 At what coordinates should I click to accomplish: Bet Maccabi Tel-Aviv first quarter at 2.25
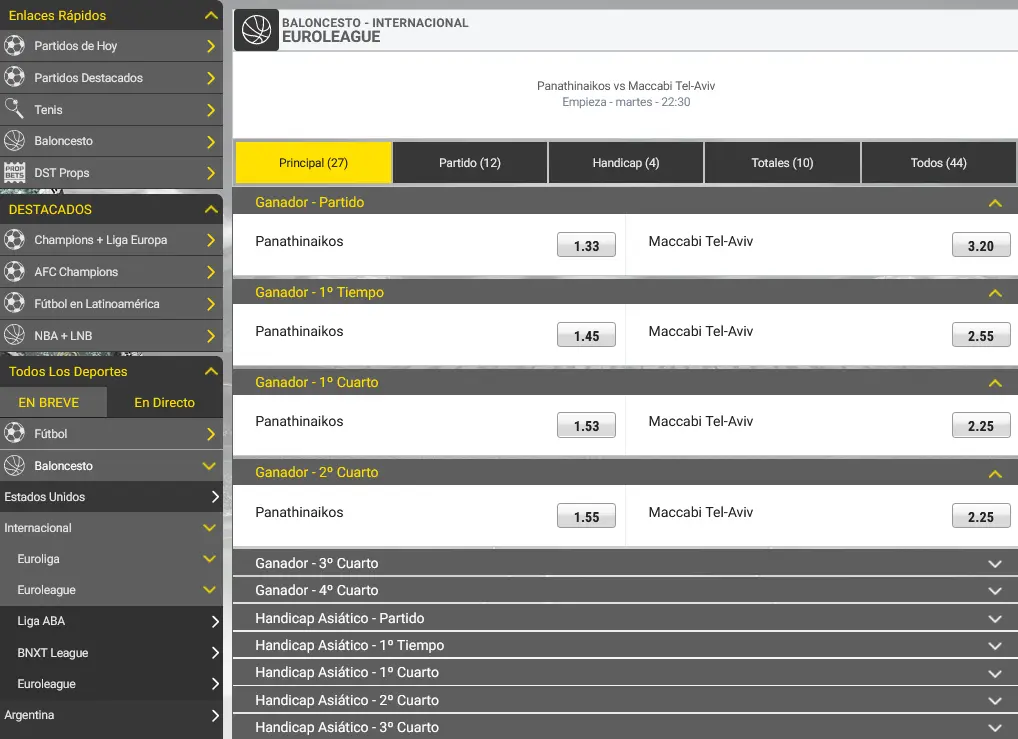[981, 426]
